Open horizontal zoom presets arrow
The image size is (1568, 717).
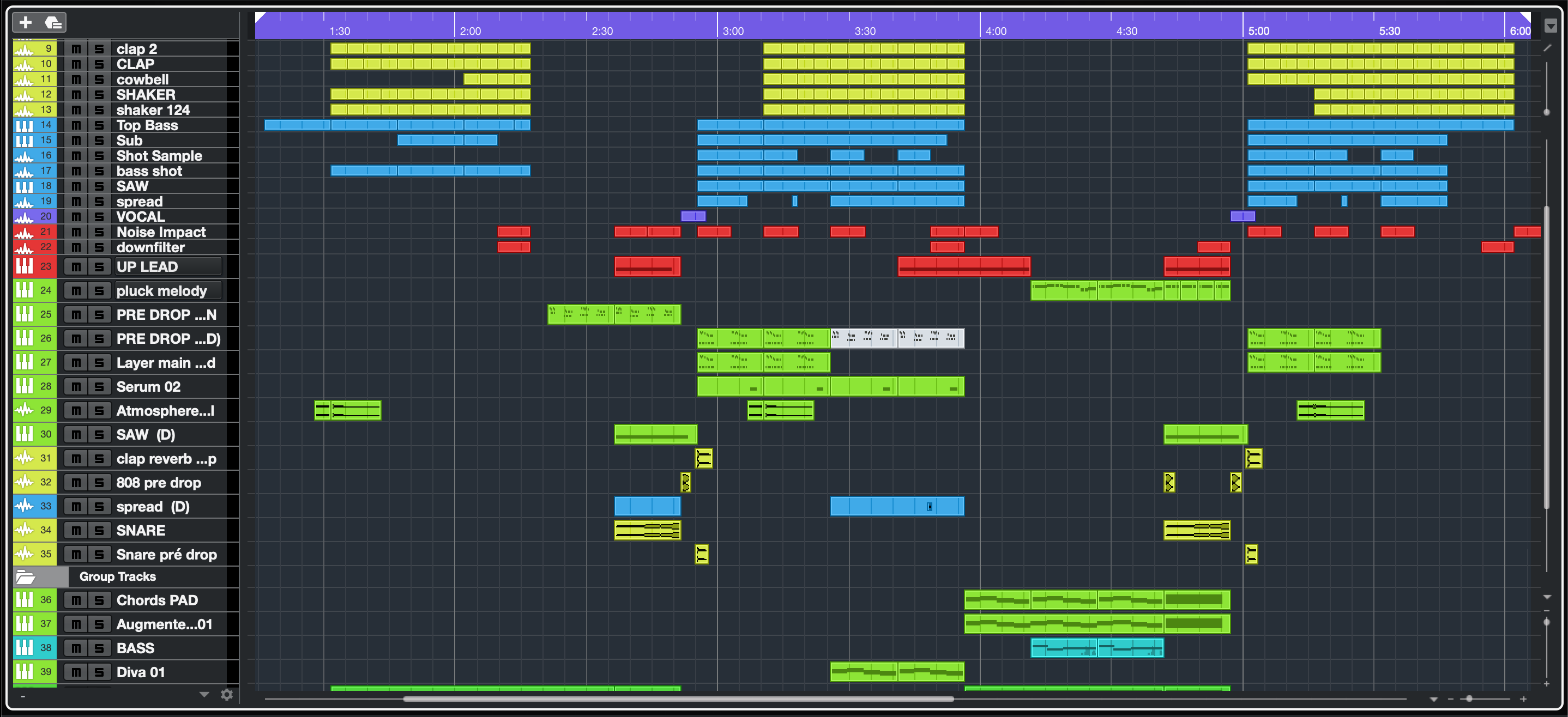1433,700
